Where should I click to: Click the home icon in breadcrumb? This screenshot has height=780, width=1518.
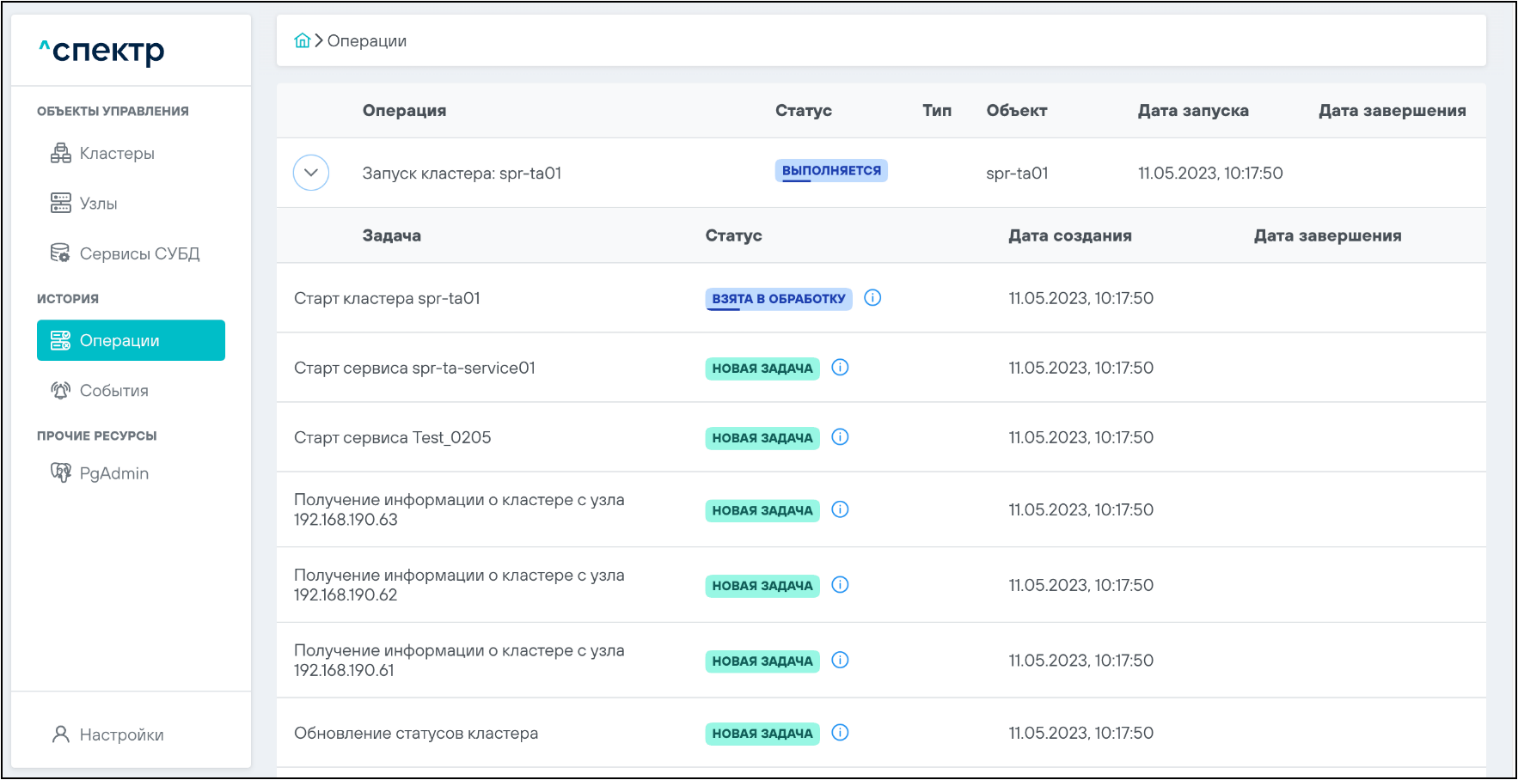(302, 41)
